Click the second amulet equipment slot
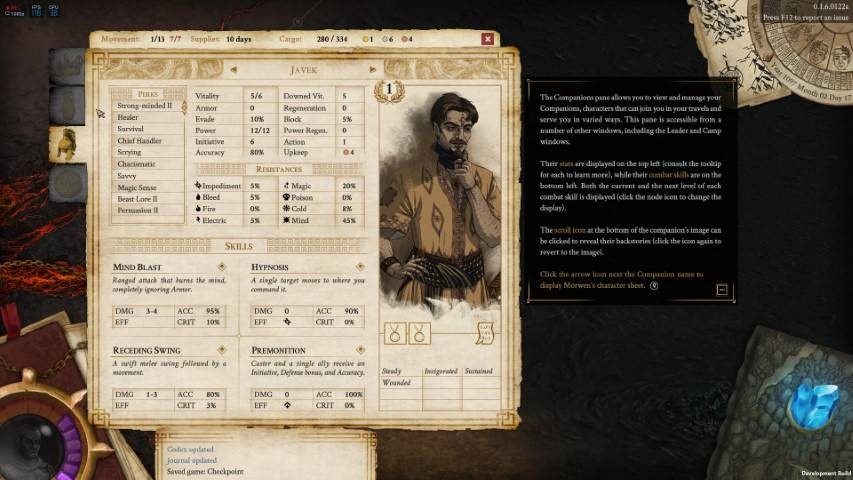 click(418, 331)
